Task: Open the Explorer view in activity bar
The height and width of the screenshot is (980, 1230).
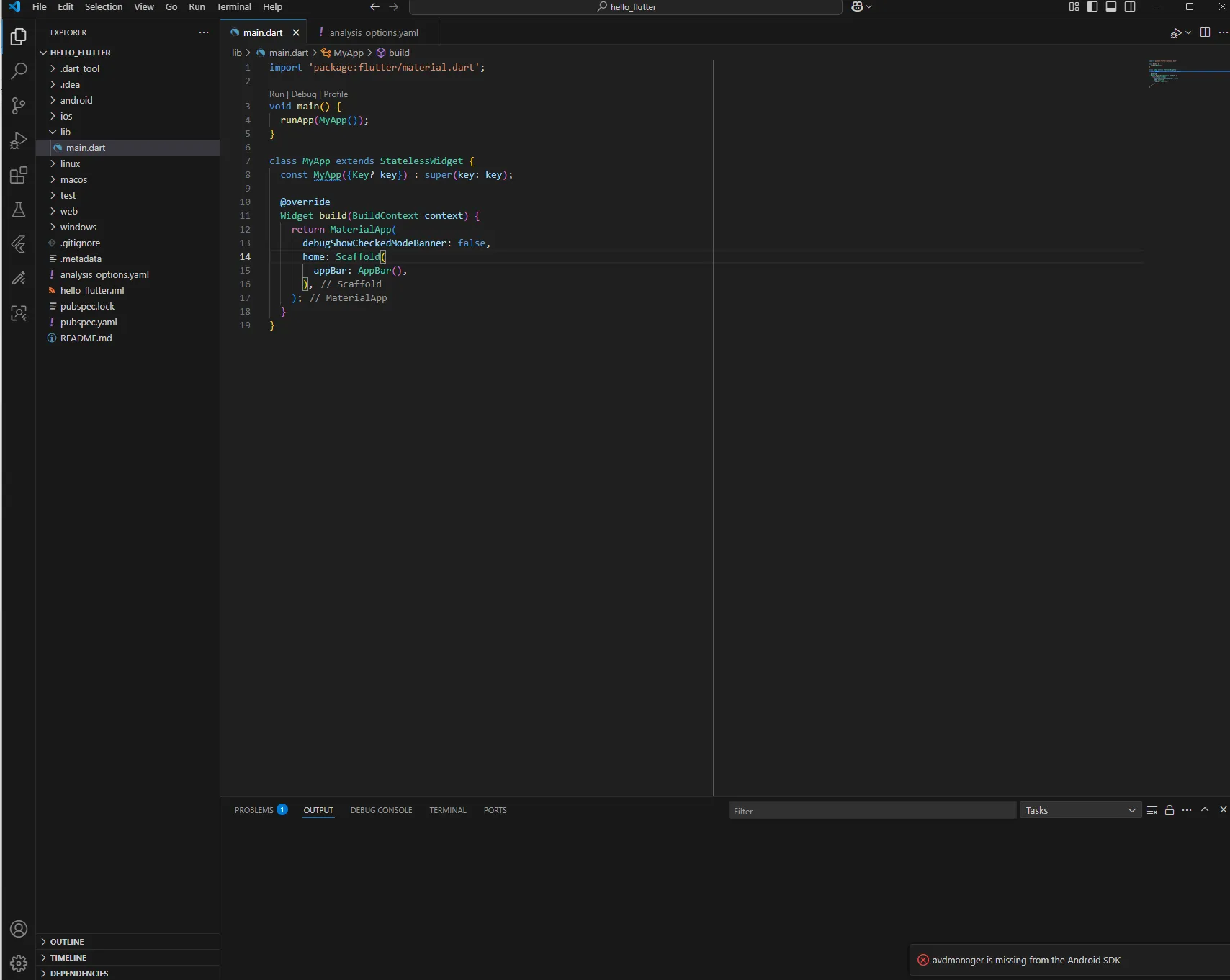Action: (19, 36)
